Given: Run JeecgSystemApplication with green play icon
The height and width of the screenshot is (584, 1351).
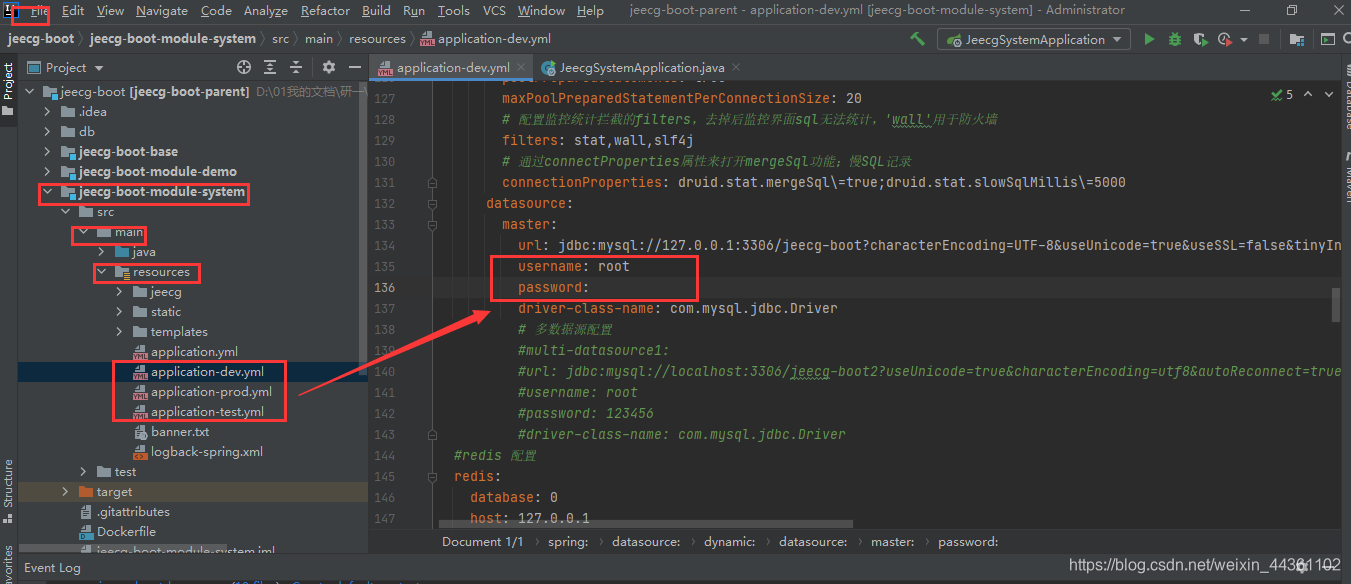Looking at the screenshot, I should 1149,39.
